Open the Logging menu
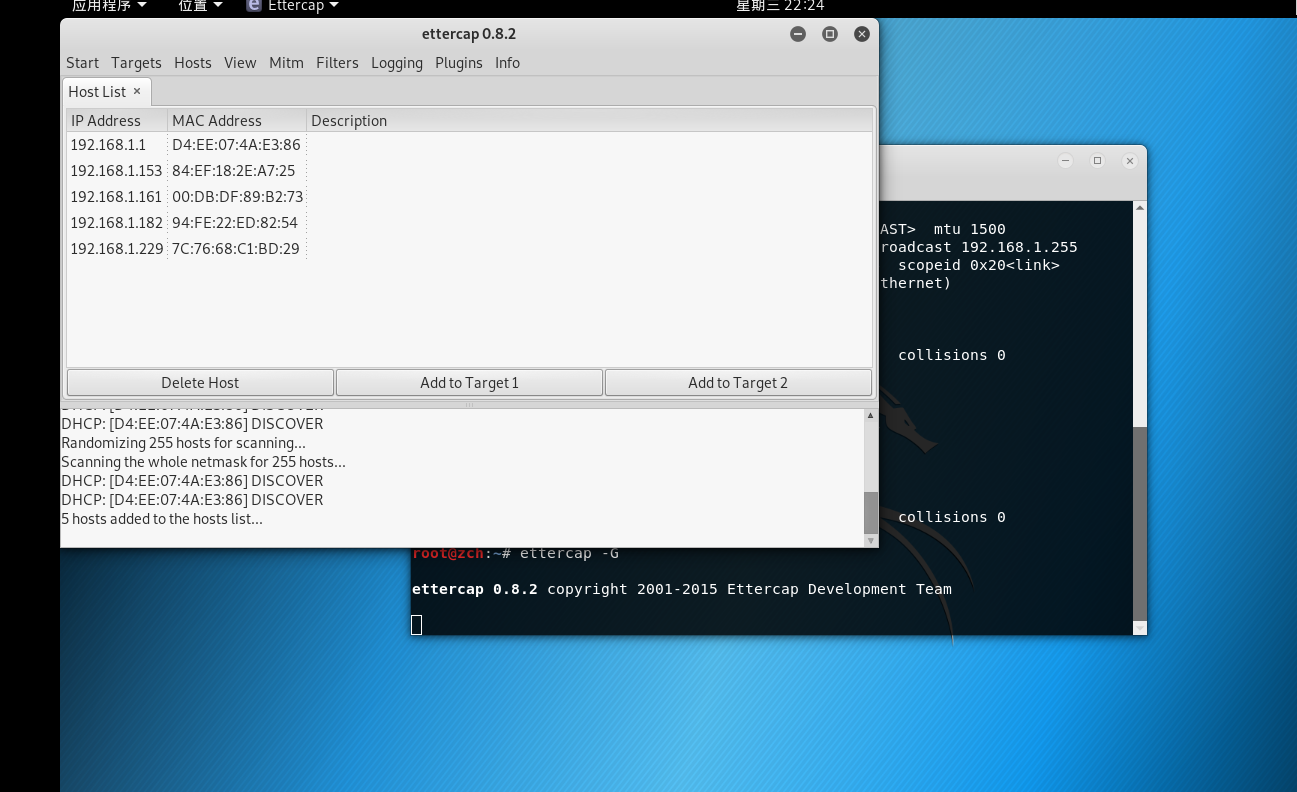This screenshot has height=792, width=1297. (x=397, y=62)
